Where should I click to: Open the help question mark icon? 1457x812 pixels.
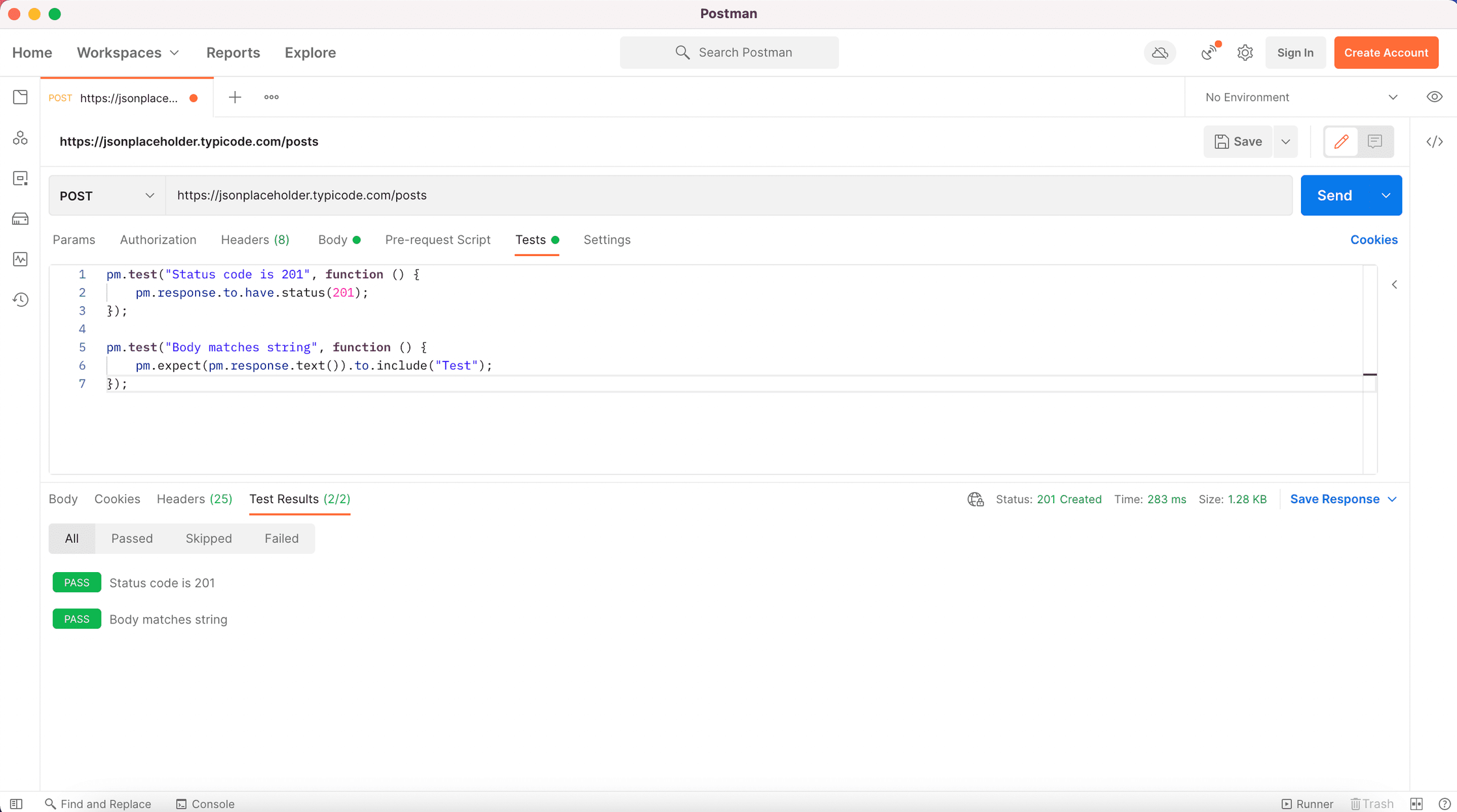1444,804
